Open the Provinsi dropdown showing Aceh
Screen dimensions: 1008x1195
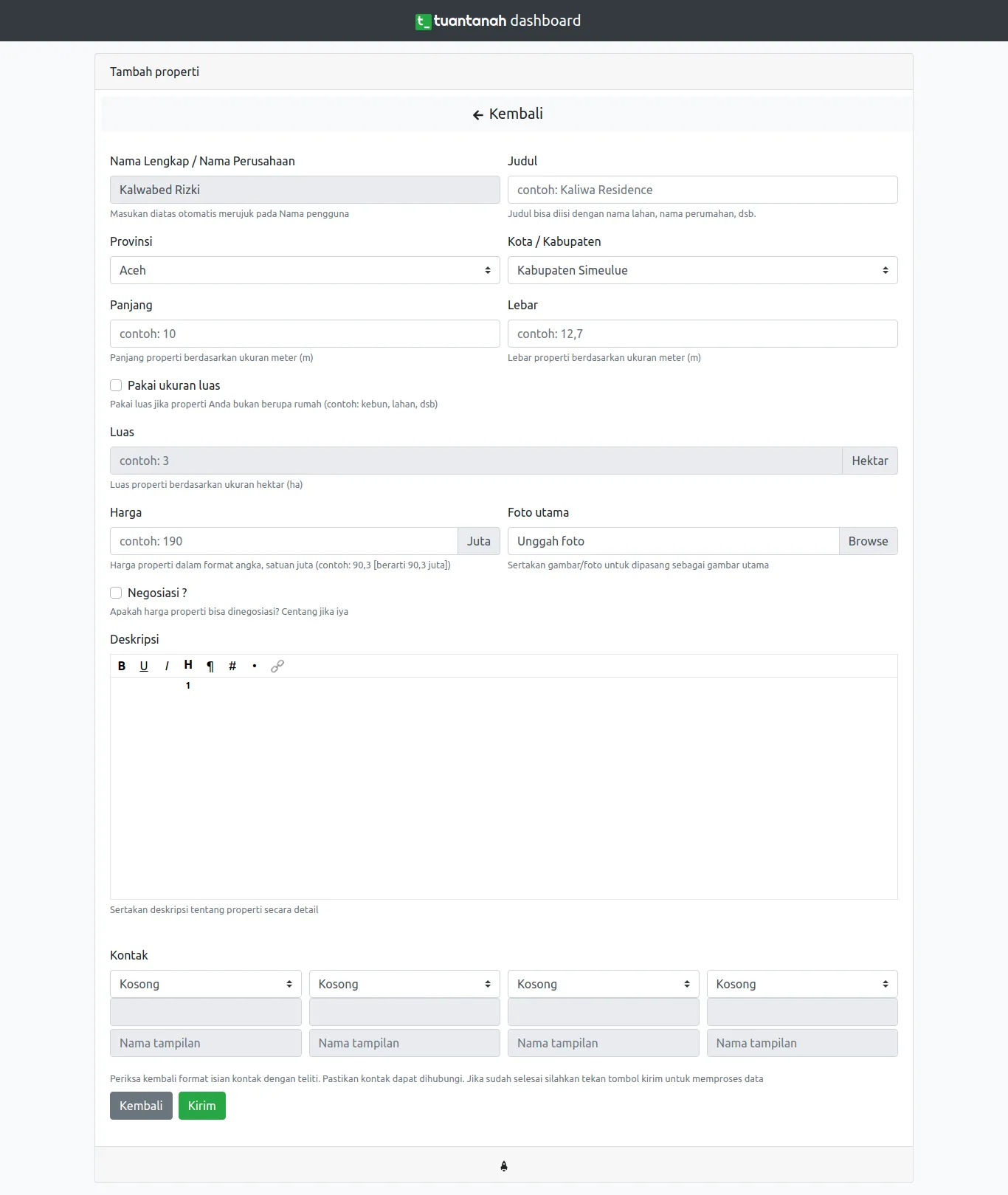point(305,270)
